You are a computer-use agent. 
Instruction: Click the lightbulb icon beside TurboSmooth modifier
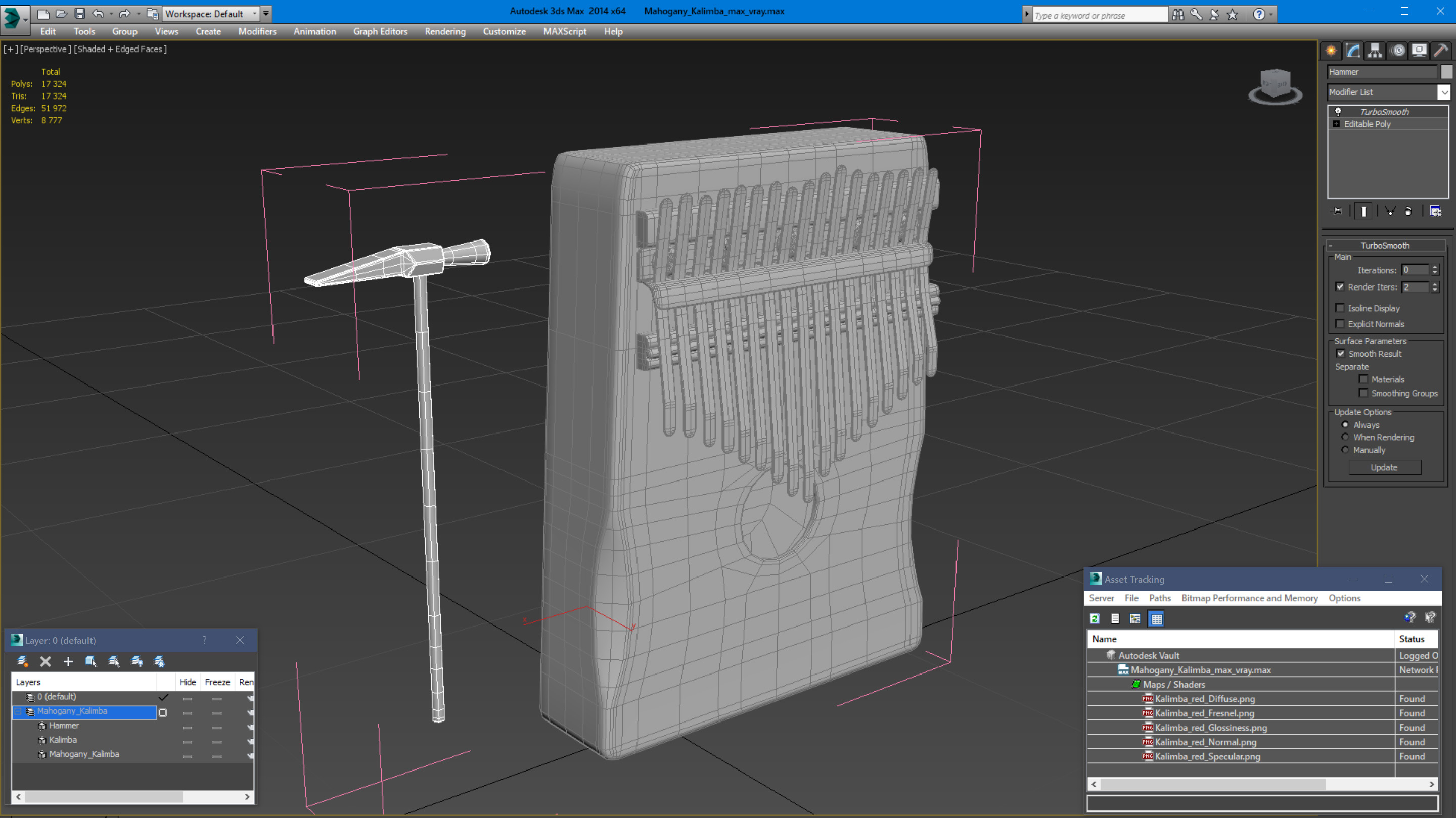tap(1338, 111)
